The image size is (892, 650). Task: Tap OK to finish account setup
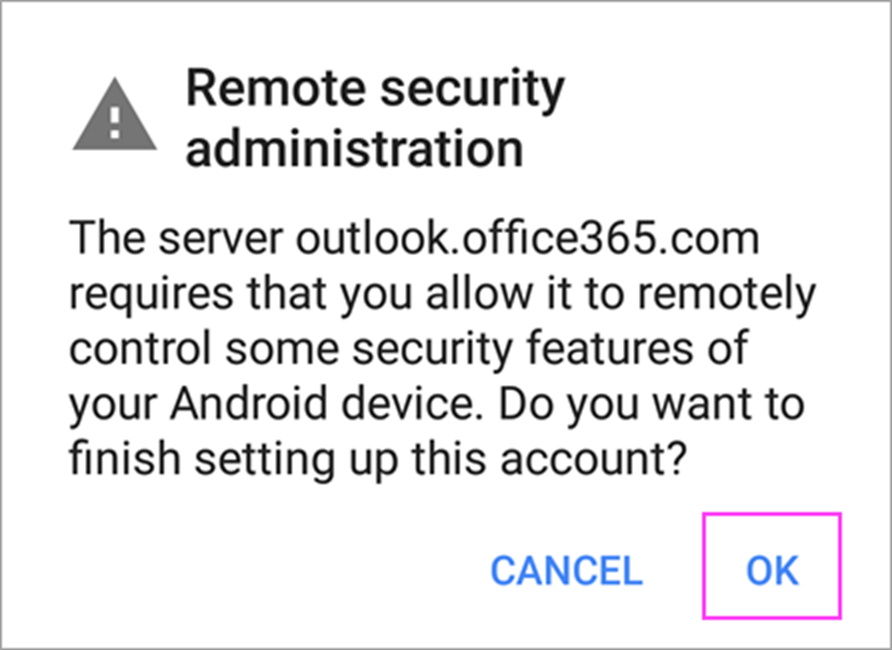772,566
